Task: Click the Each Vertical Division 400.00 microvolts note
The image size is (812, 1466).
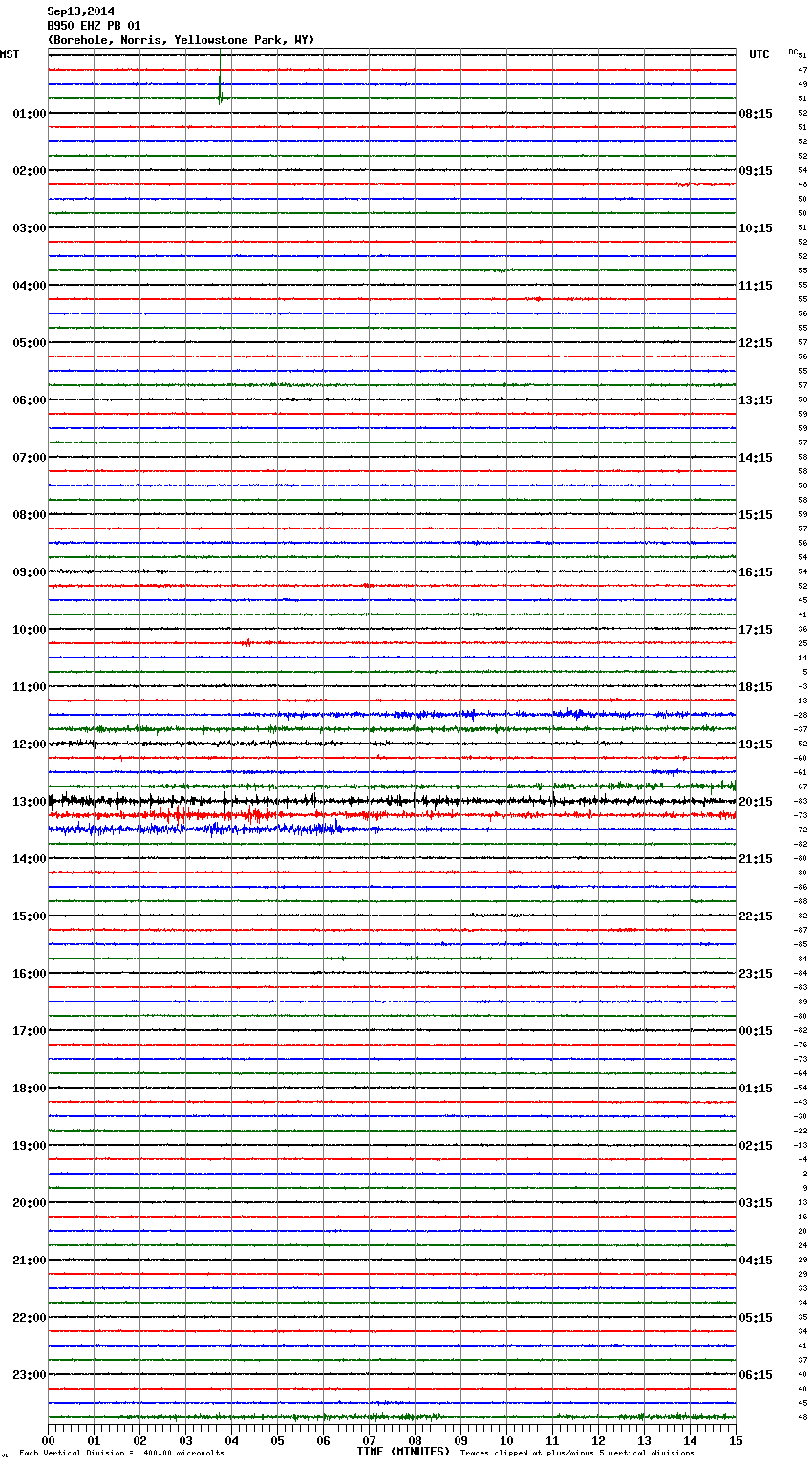Action: click(121, 1454)
